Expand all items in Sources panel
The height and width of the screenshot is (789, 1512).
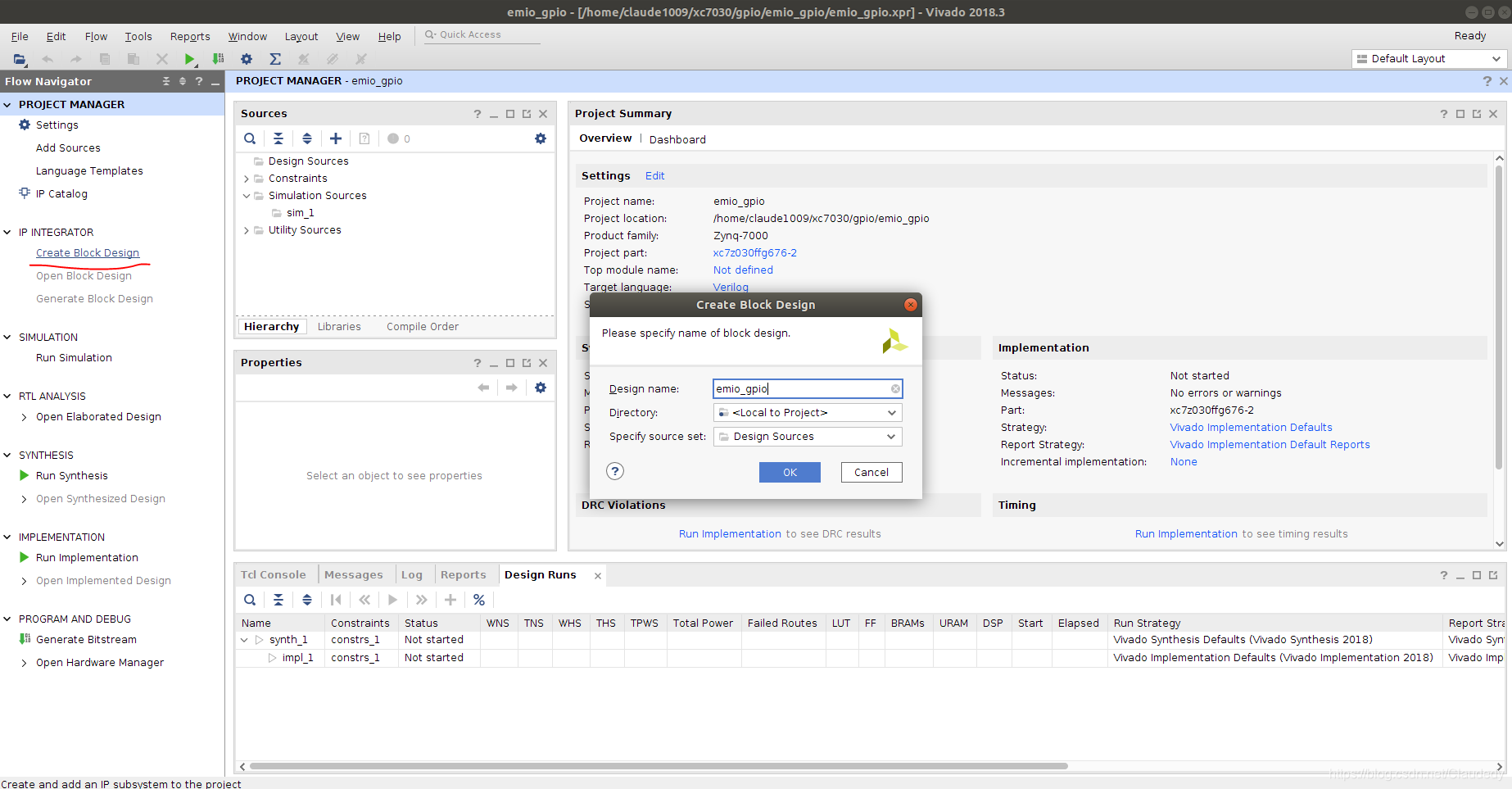[307, 138]
